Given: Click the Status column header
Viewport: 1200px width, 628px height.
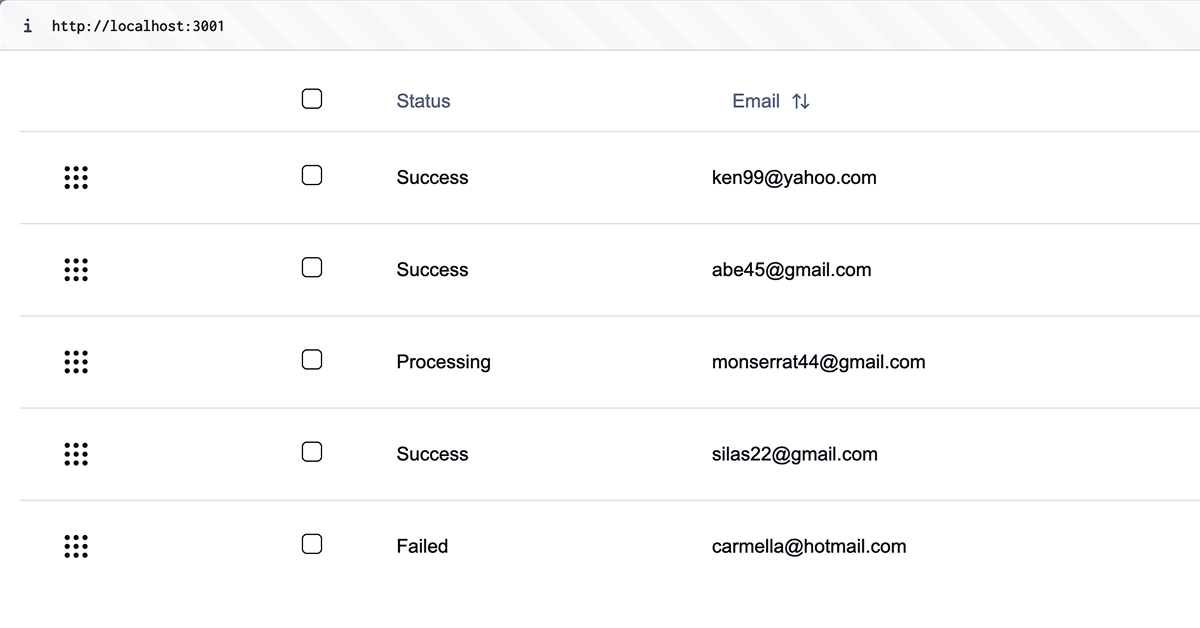Looking at the screenshot, I should point(424,101).
